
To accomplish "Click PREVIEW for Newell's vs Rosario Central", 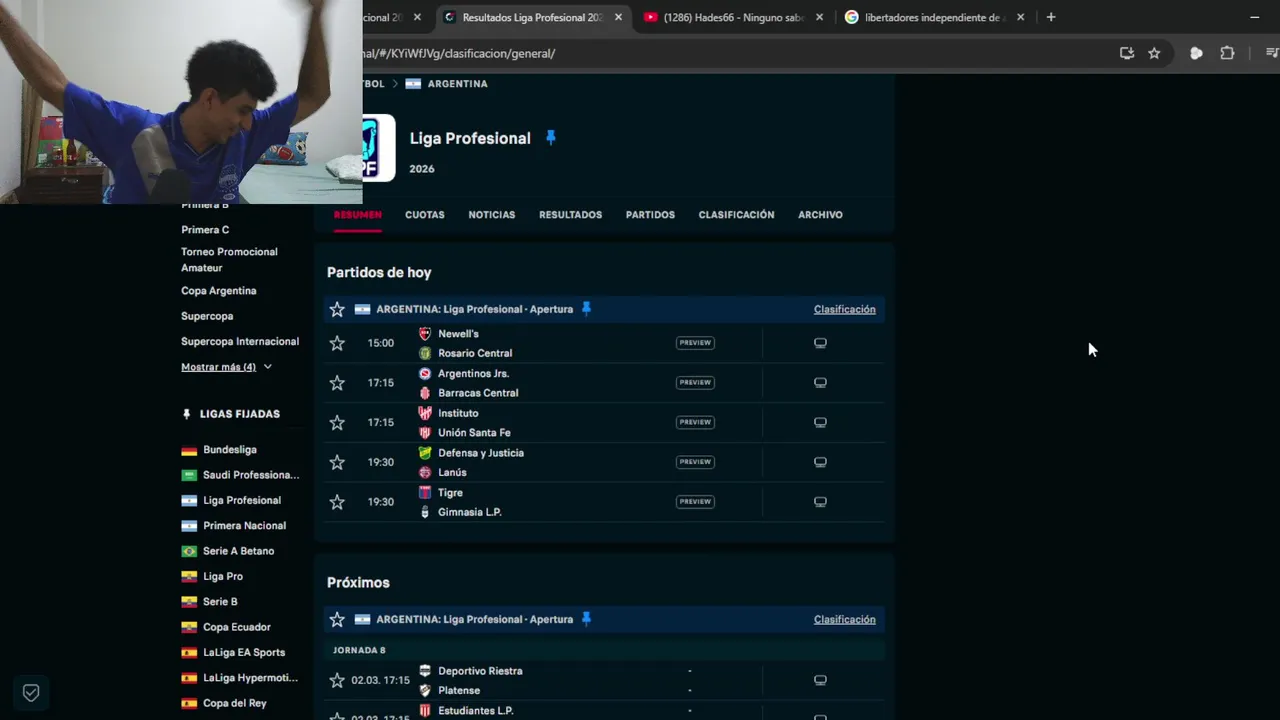I will pos(695,343).
